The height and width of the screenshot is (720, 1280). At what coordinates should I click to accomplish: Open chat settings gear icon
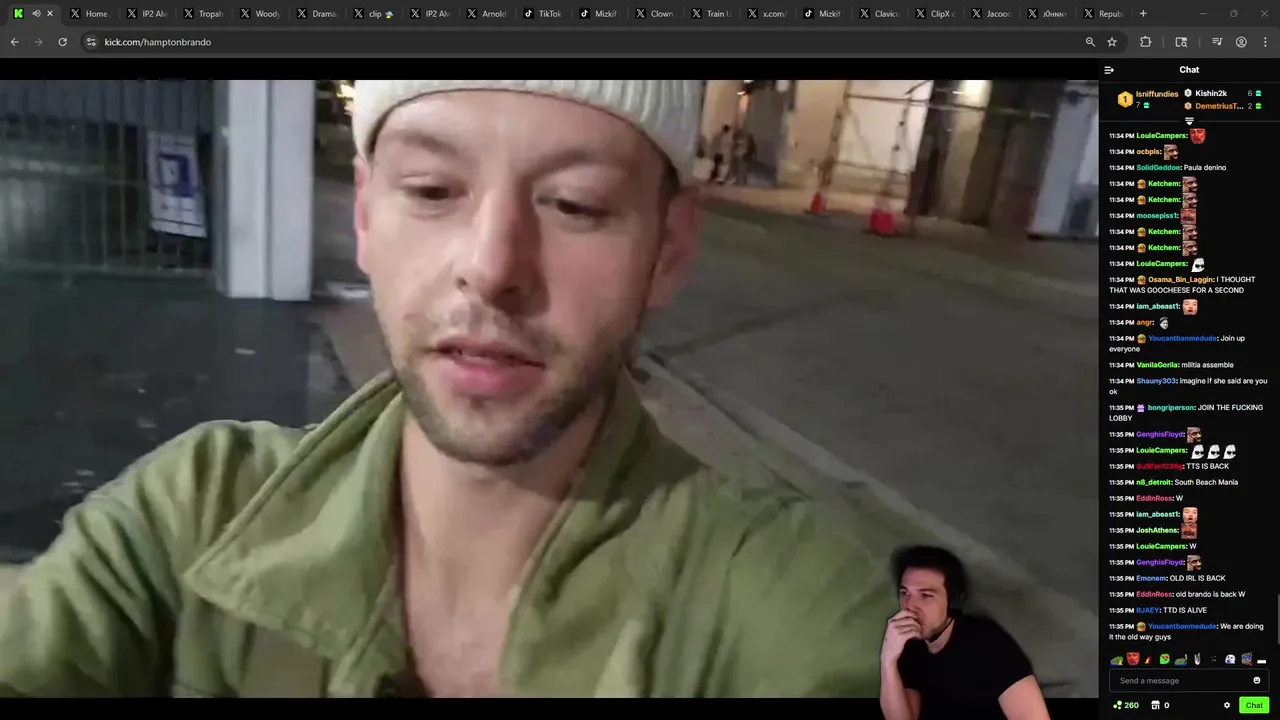click(1227, 705)
